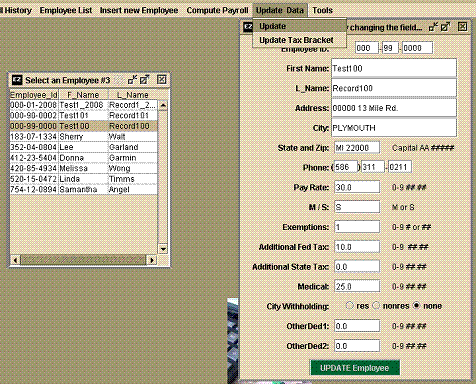
Task: Click the First Name input field
Action: pos(394,68)
